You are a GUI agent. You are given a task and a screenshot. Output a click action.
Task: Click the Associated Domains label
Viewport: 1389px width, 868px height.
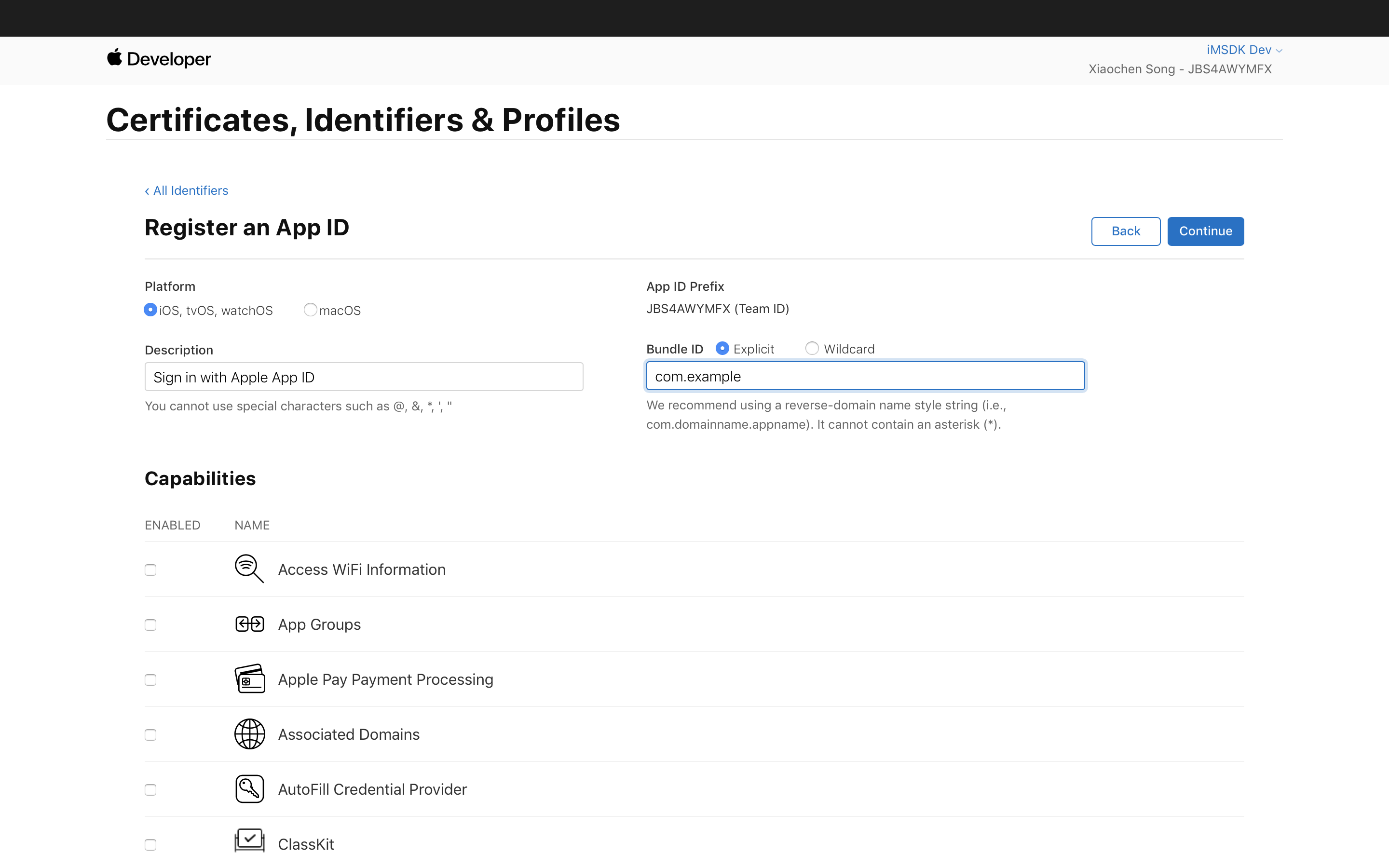(349, 734)
